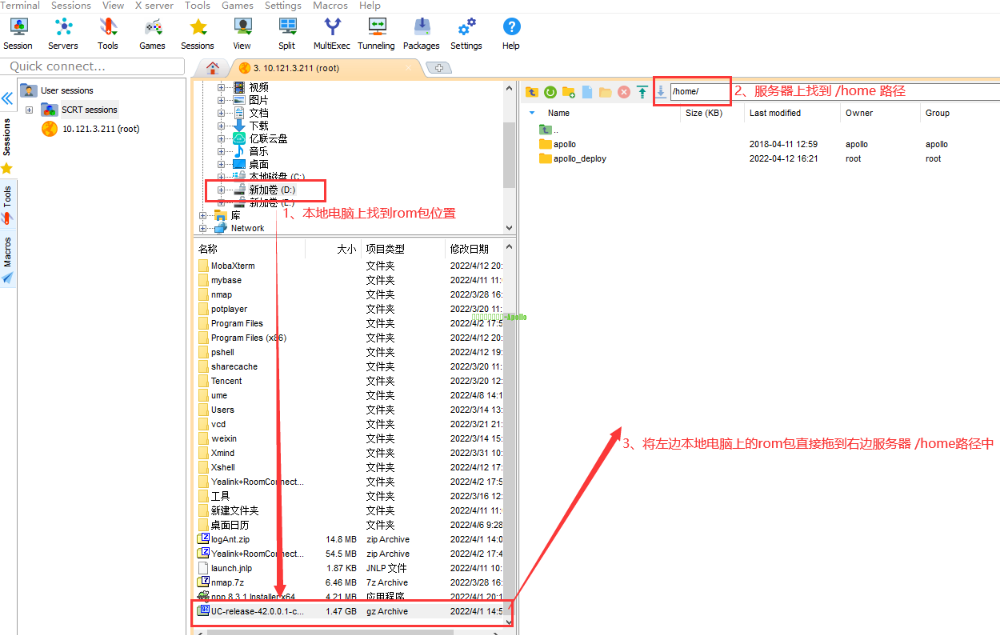Click the new folder icon in remote panel
Screen dimensions: 1000x635
568,92
